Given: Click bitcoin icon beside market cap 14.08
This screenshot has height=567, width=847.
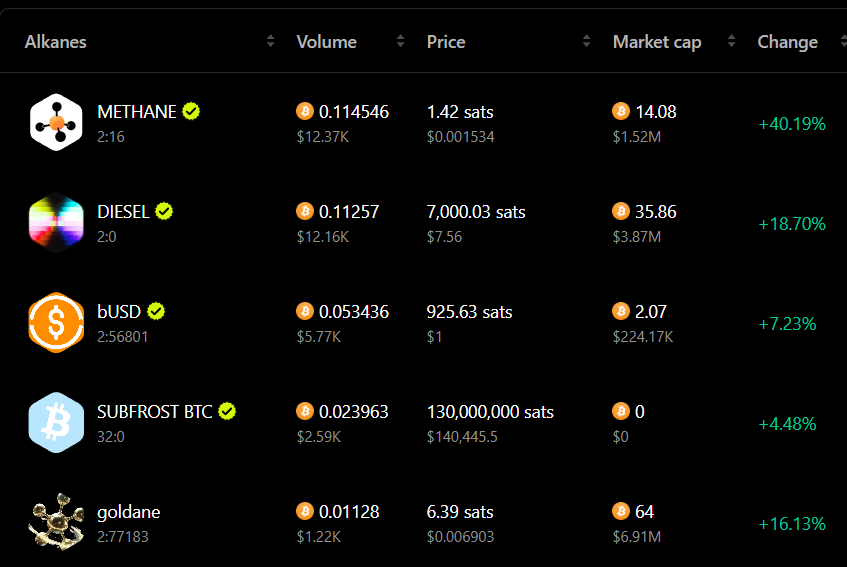Looking at the screenshot, I should tap(621, 111).
